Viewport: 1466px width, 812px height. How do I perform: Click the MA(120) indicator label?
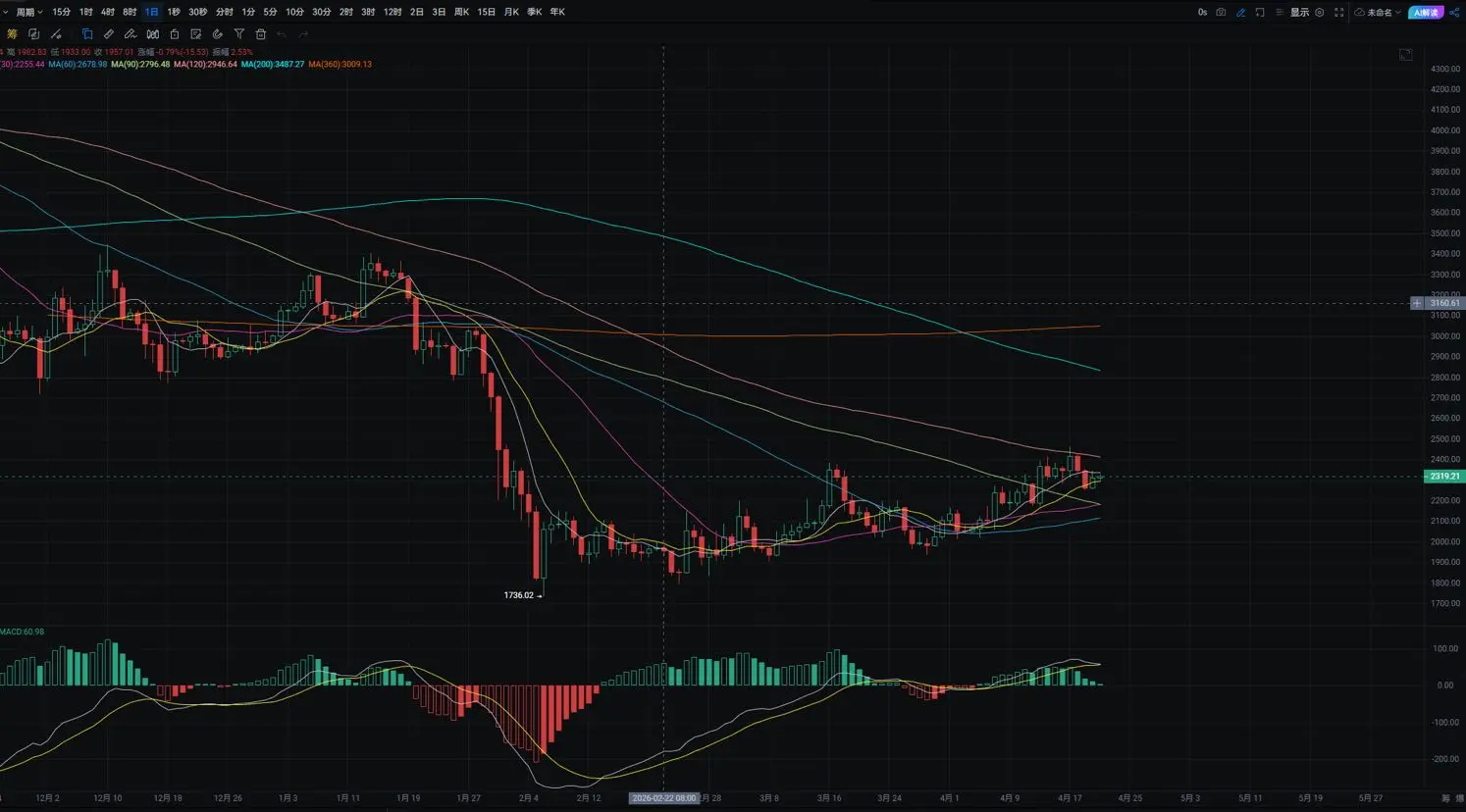[205, 65]
